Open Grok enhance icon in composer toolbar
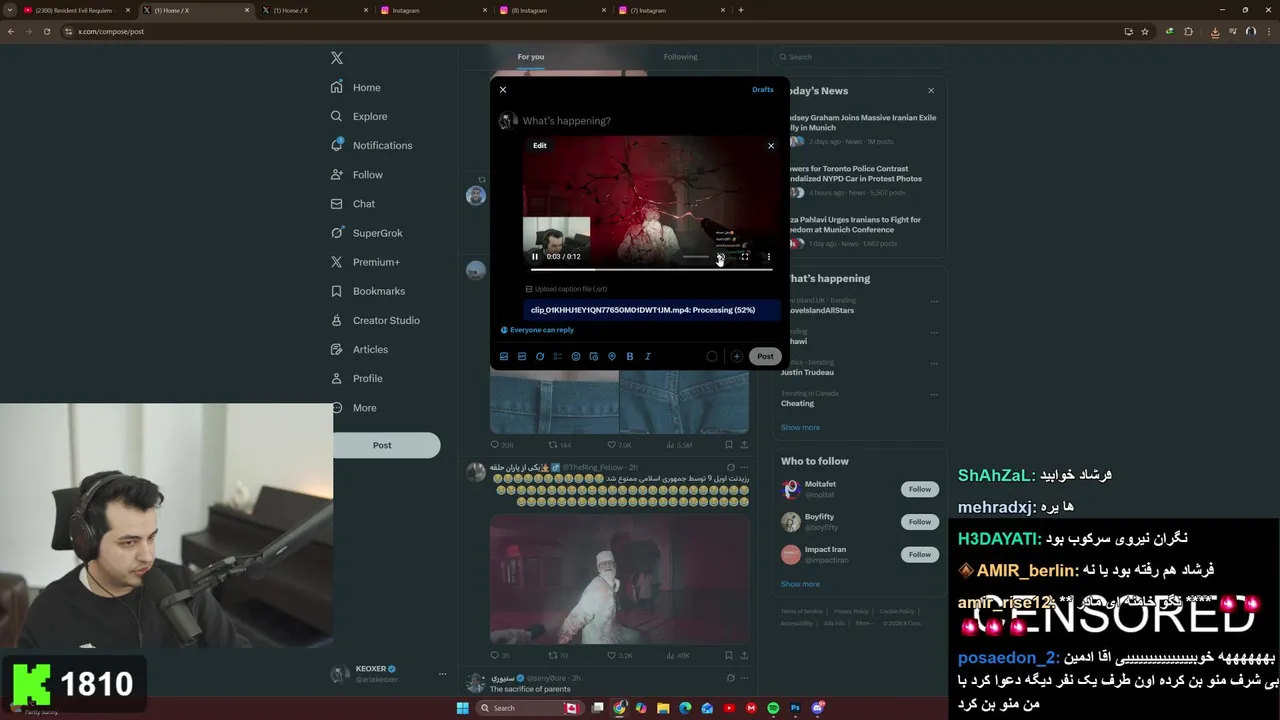 [x=540, y=356]
